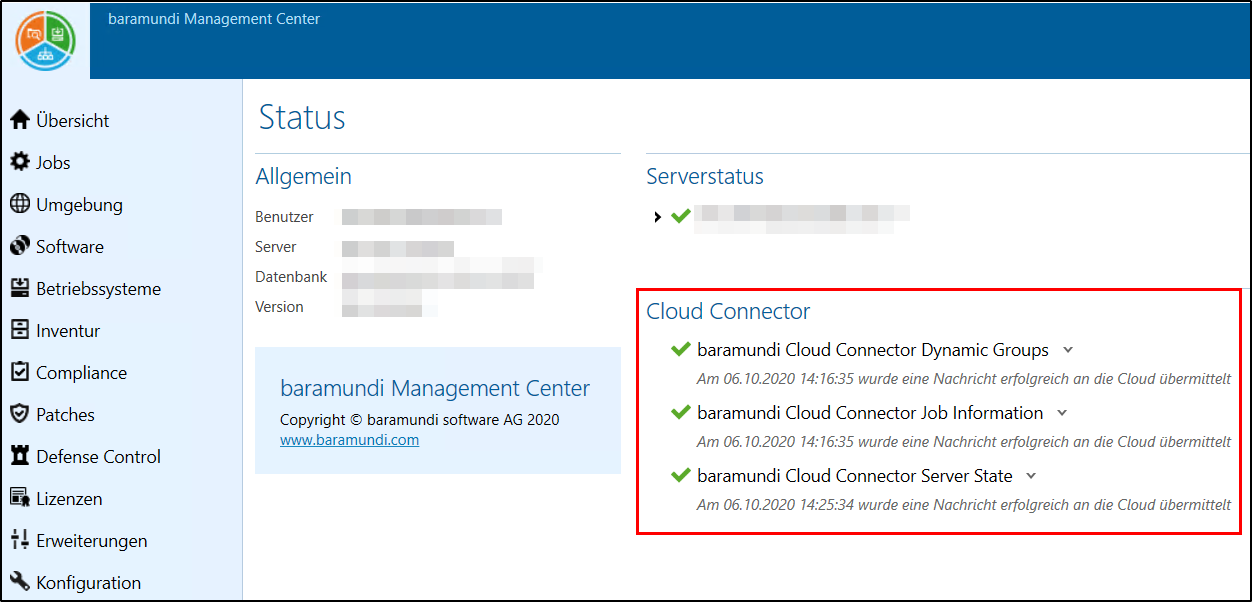The height and width of the screenshot is (602, 1252).
Task: Expand Cloud Connector Dynamic Groups chevron
Action: 1068,350
